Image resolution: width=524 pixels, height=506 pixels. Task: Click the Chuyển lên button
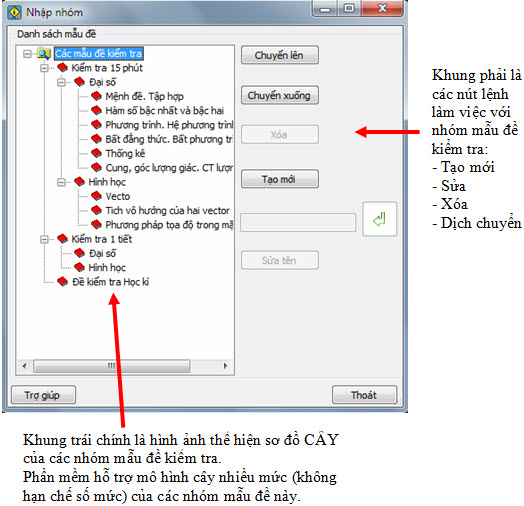coord(280,55)
